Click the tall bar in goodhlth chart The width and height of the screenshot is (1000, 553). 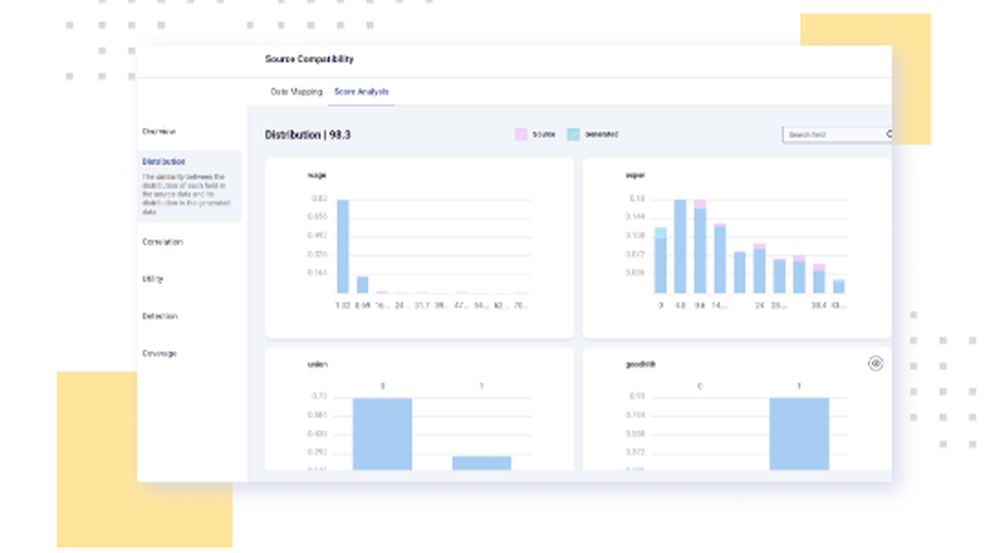pos(799,434)
